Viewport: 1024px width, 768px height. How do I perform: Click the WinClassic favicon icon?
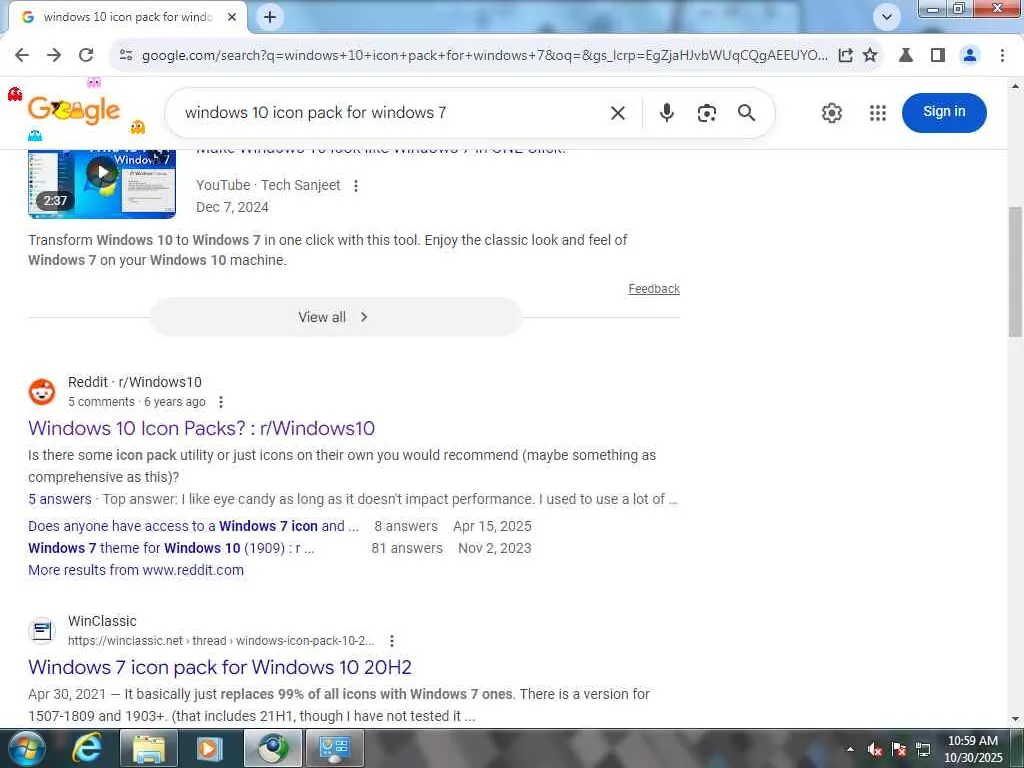click(42, 630)
